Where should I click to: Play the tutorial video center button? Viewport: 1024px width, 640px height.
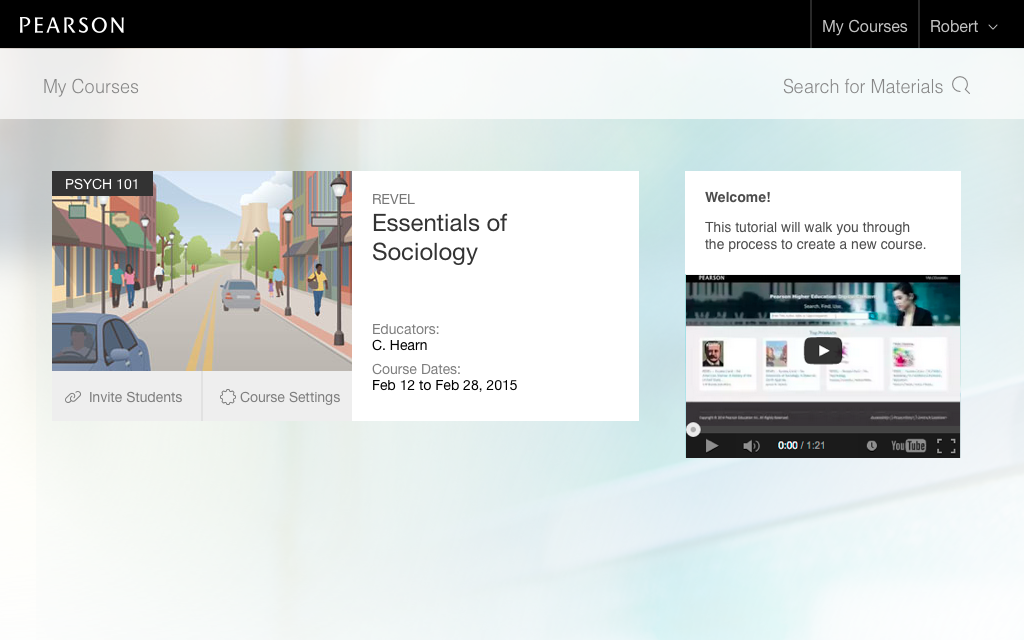[x=823, y=351]
